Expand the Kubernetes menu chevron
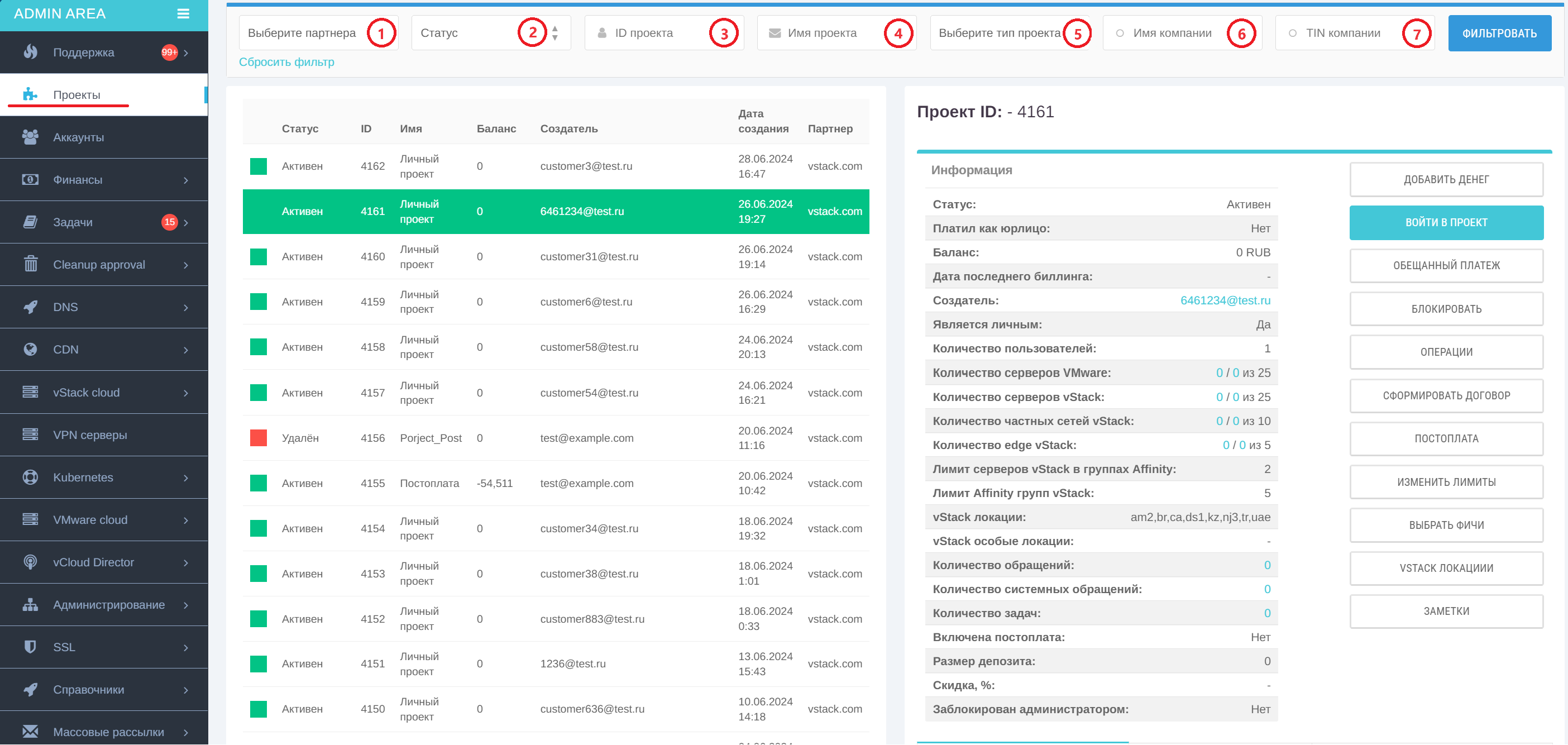Screen dimensions: 1568x745 [185, 478]
